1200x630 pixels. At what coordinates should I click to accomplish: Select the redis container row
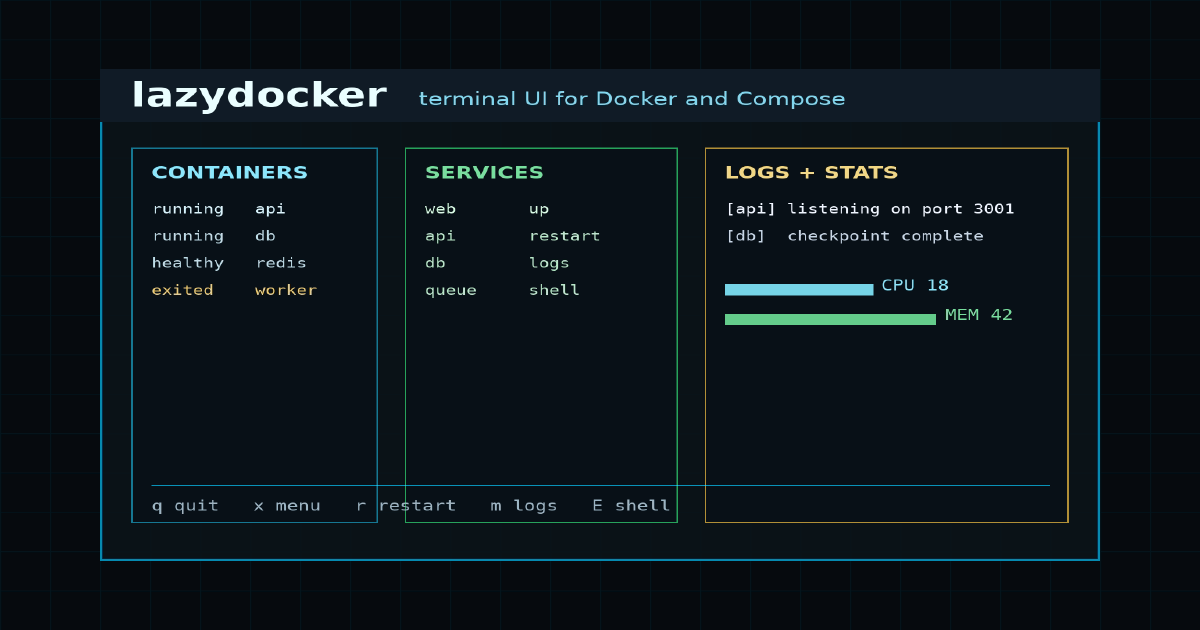coord(229,263)
